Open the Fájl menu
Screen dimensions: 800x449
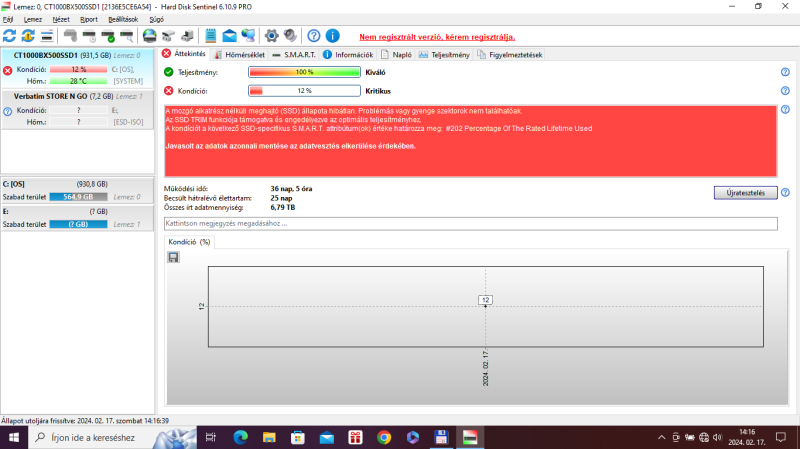pyautogui.click(x=8, y=19)
